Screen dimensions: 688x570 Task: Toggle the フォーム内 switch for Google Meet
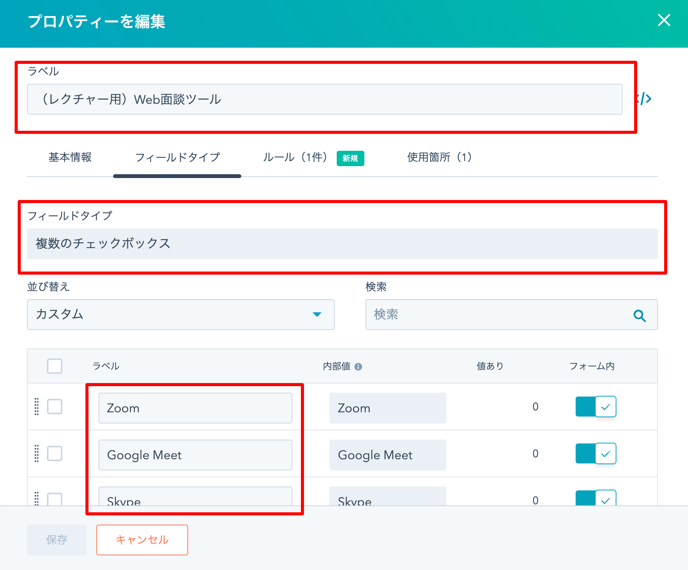point(596,453)
